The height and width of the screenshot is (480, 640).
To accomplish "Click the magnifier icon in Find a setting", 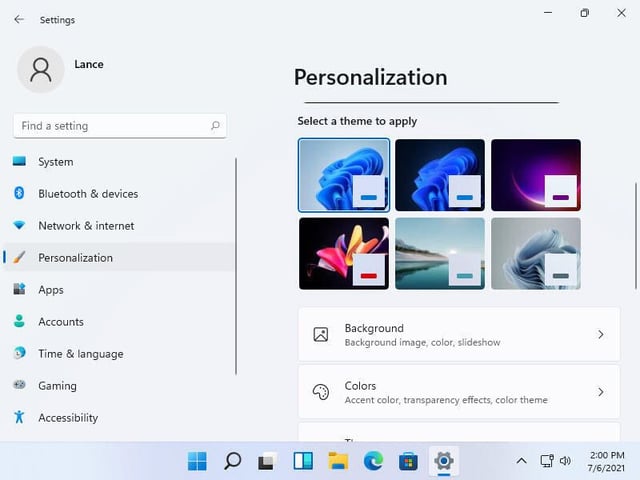I will point(215,126).
